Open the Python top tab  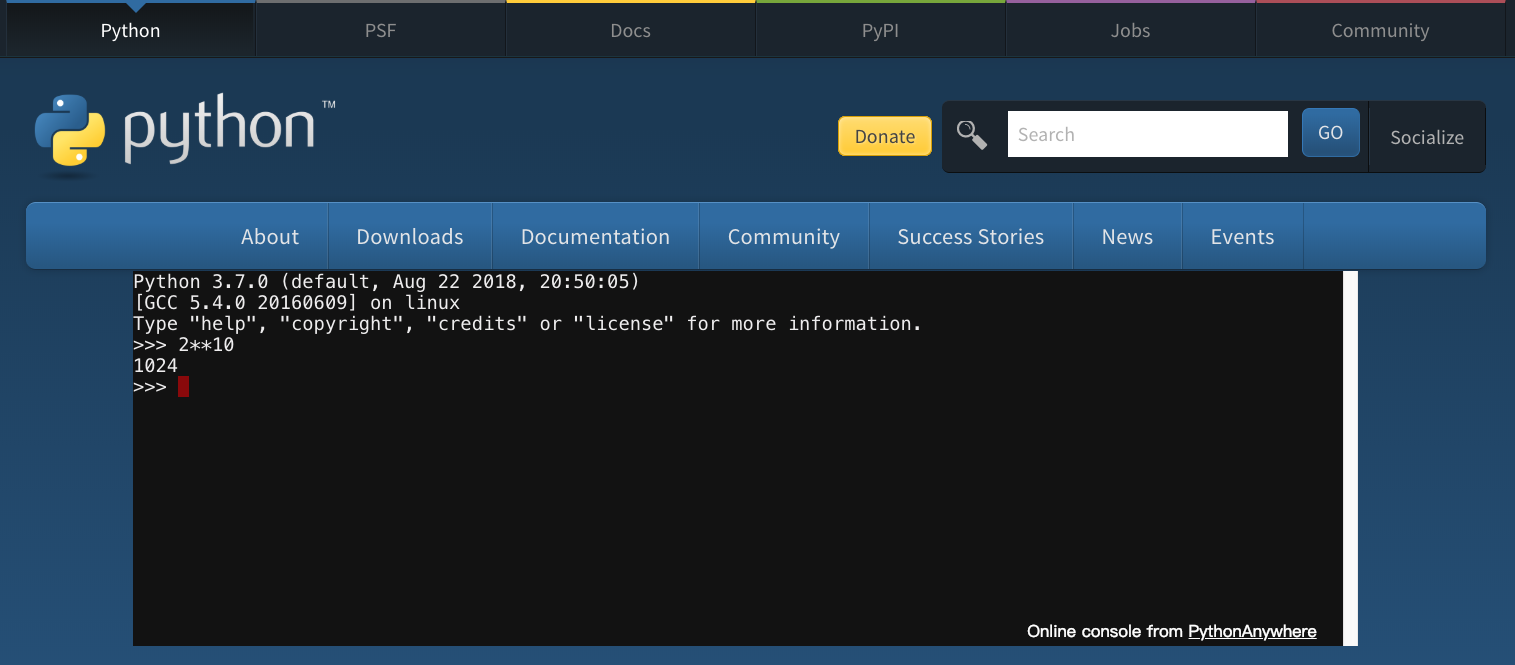pyautogui.click(x=130, y=30)
